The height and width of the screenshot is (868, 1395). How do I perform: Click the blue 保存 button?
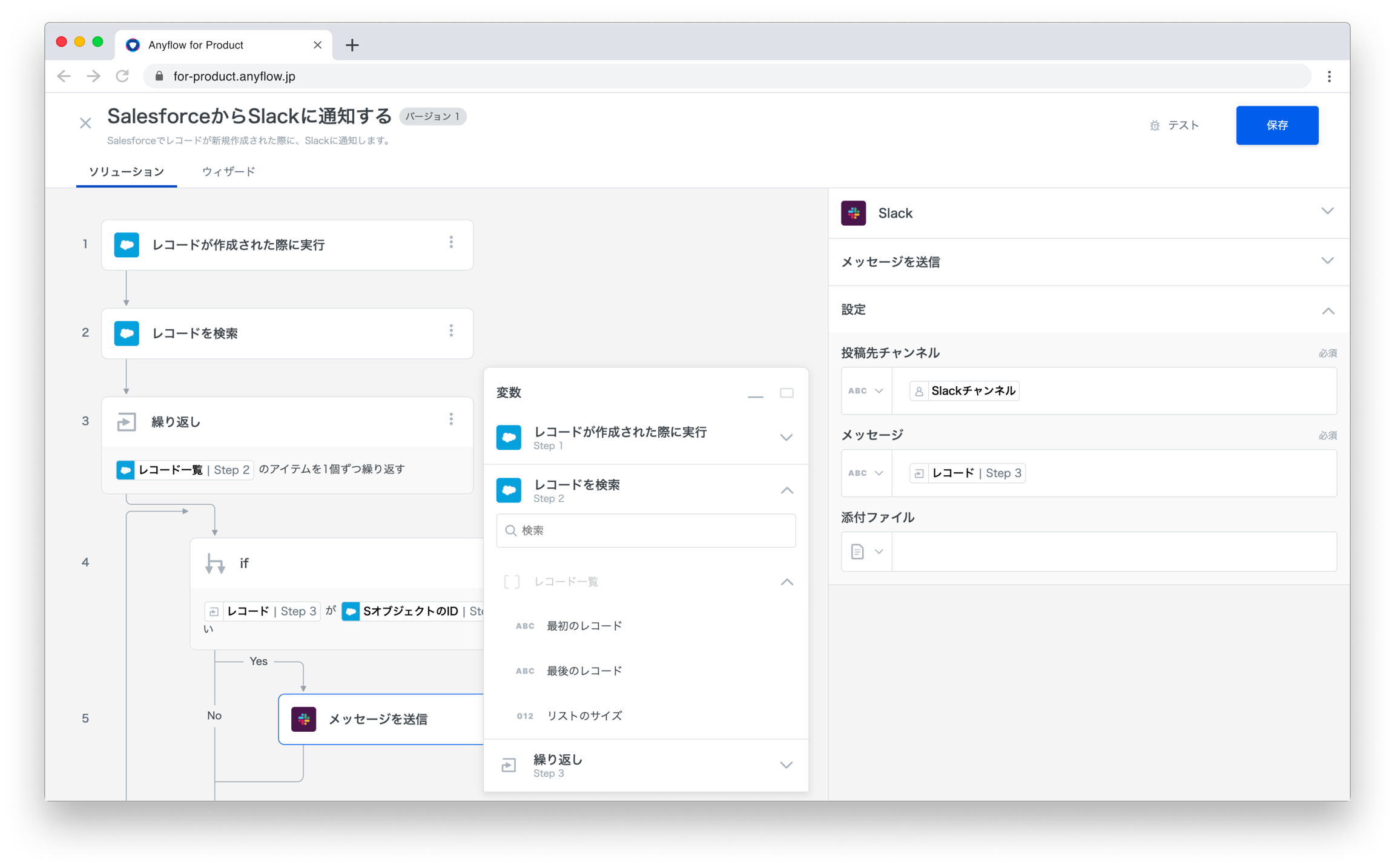pos(1276,125)
